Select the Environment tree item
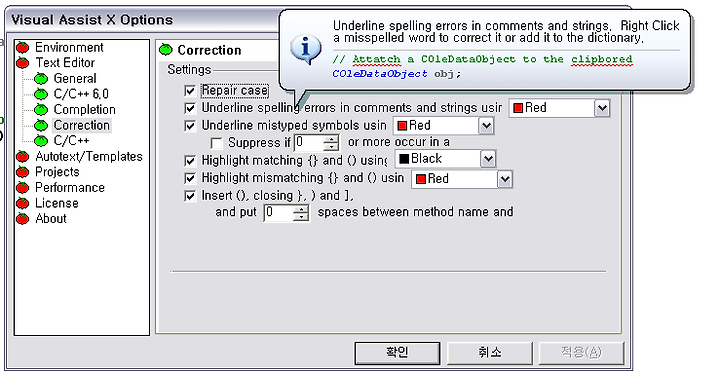 (x=69, y=47)
